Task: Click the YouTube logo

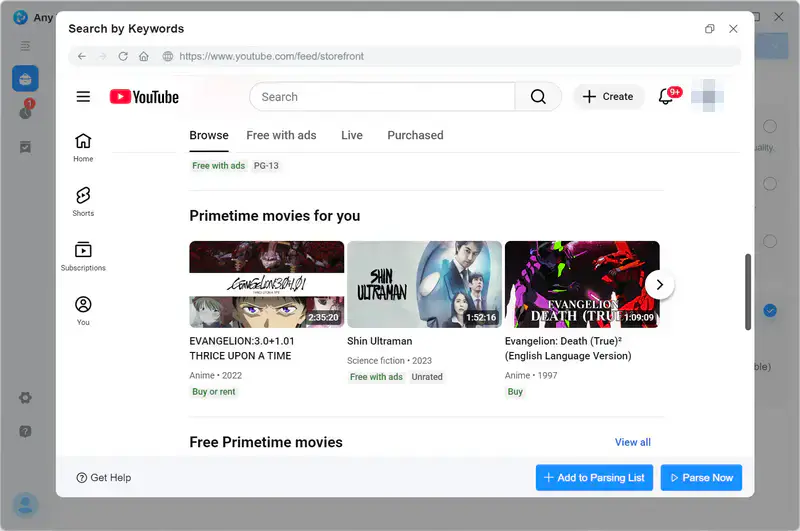Action: click(x=144, y=96)
